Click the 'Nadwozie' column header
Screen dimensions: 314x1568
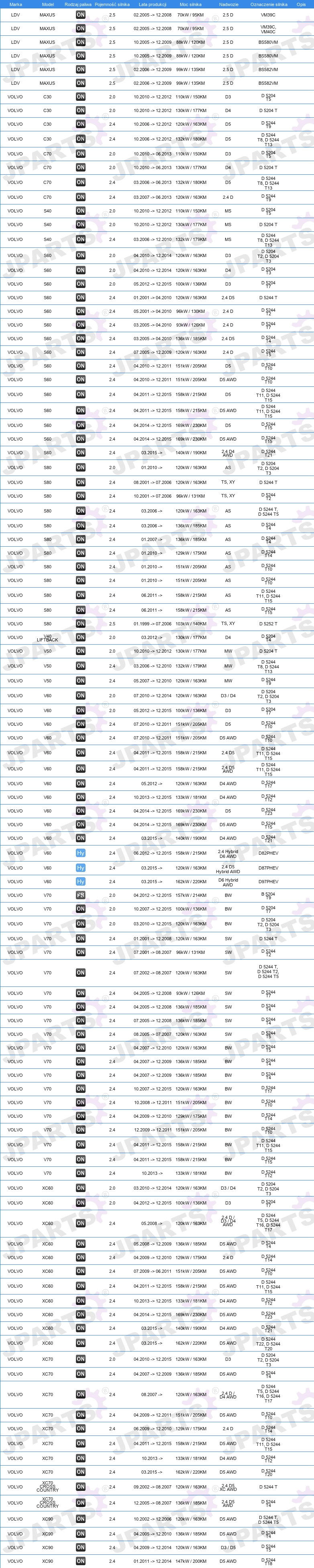(228, 4)
